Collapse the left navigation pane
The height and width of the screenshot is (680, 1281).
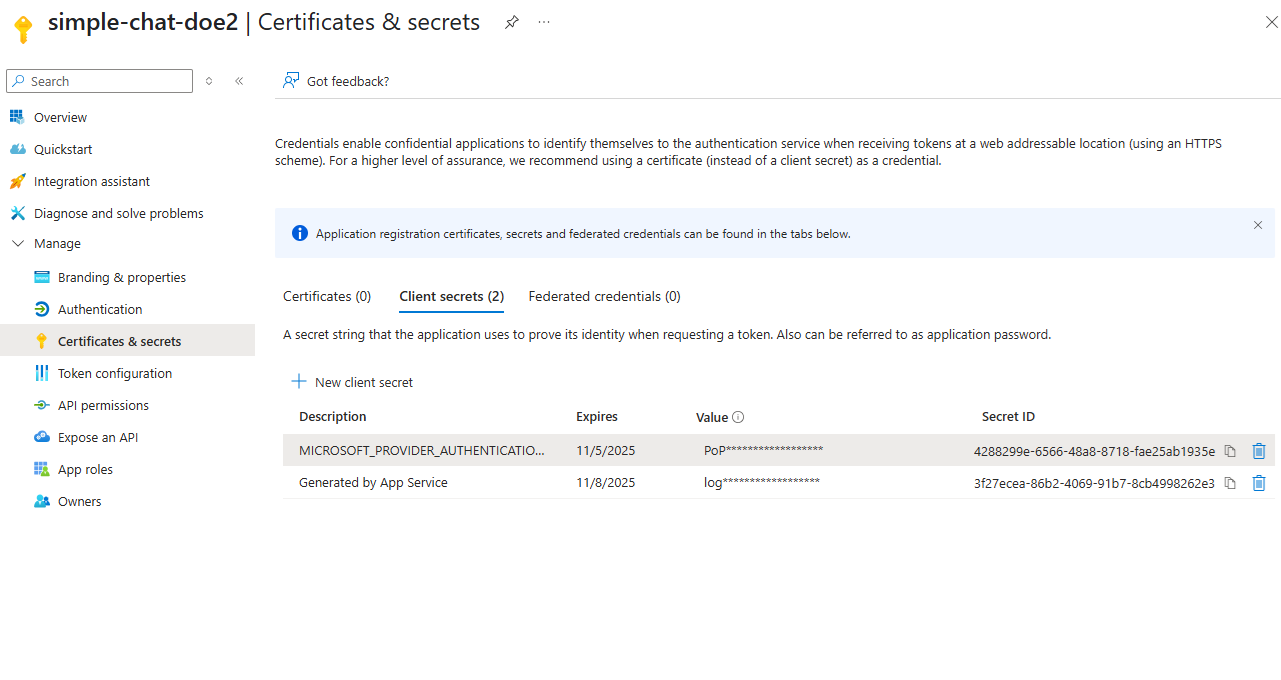239,81
